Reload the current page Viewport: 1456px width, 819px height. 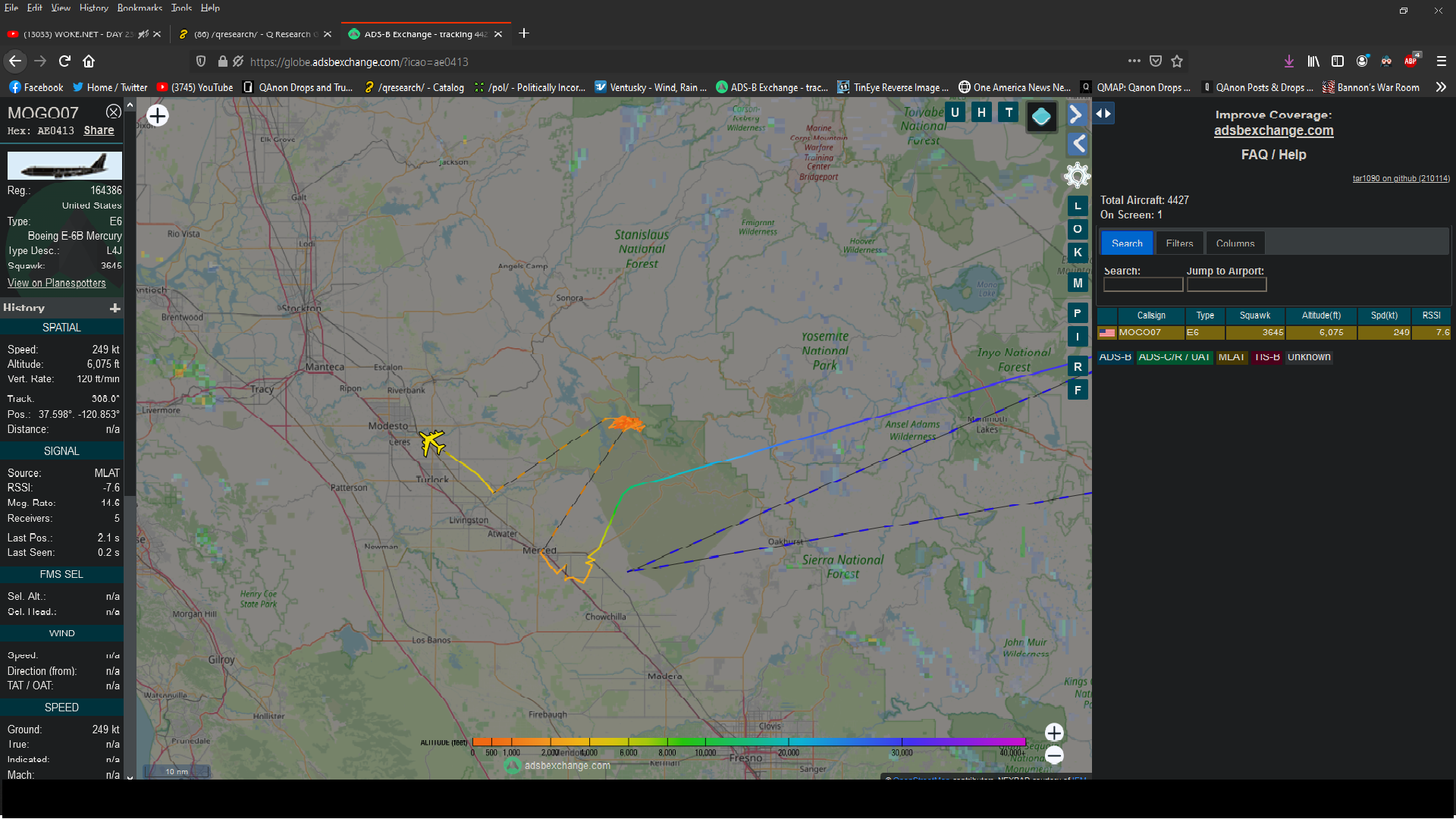tap(65, 61)
